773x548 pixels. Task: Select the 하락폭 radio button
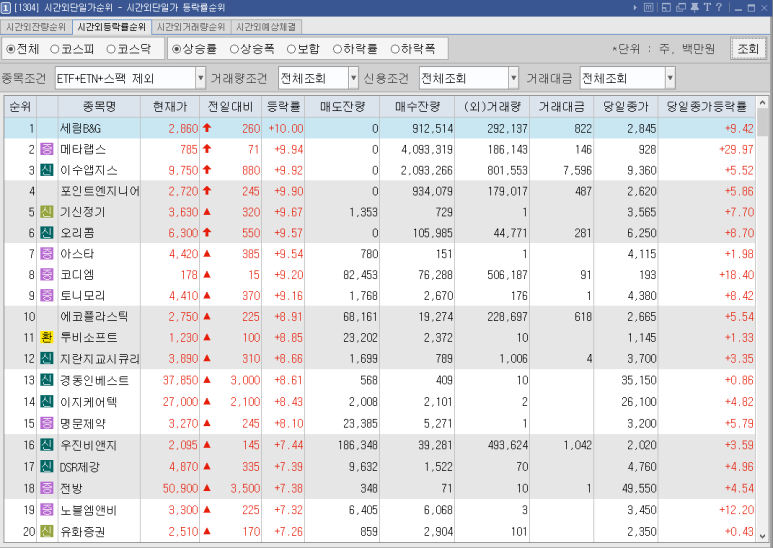tap(395, 49)
